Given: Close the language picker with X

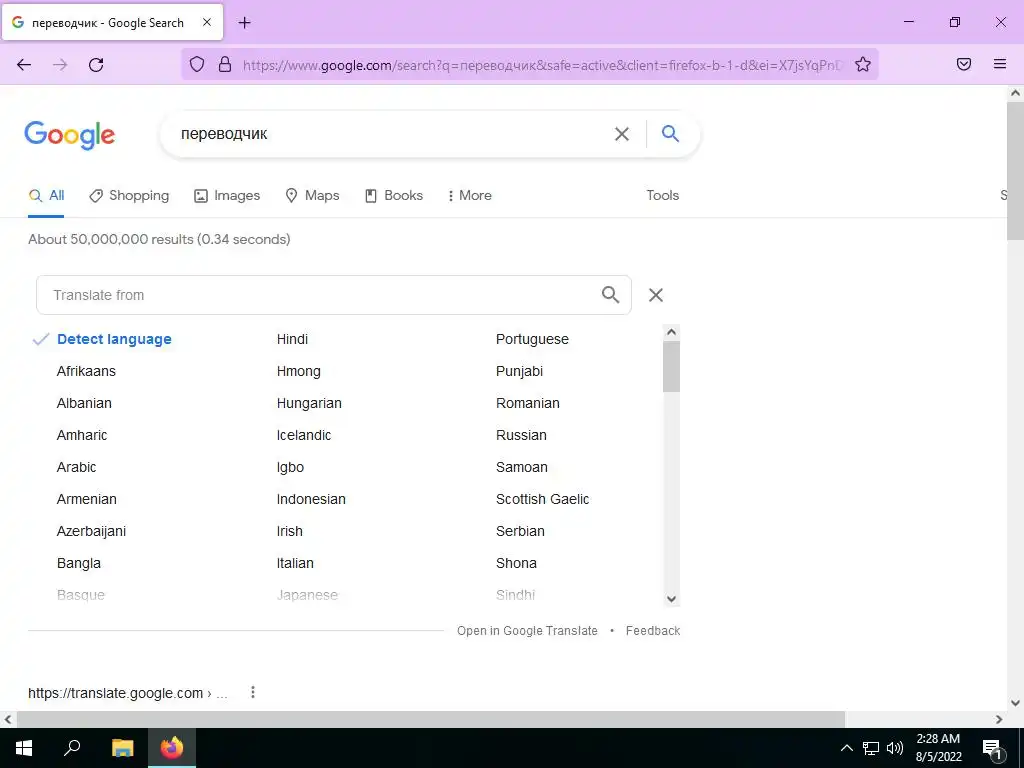Looking at the screenshot, I should [x=656, y=295].
